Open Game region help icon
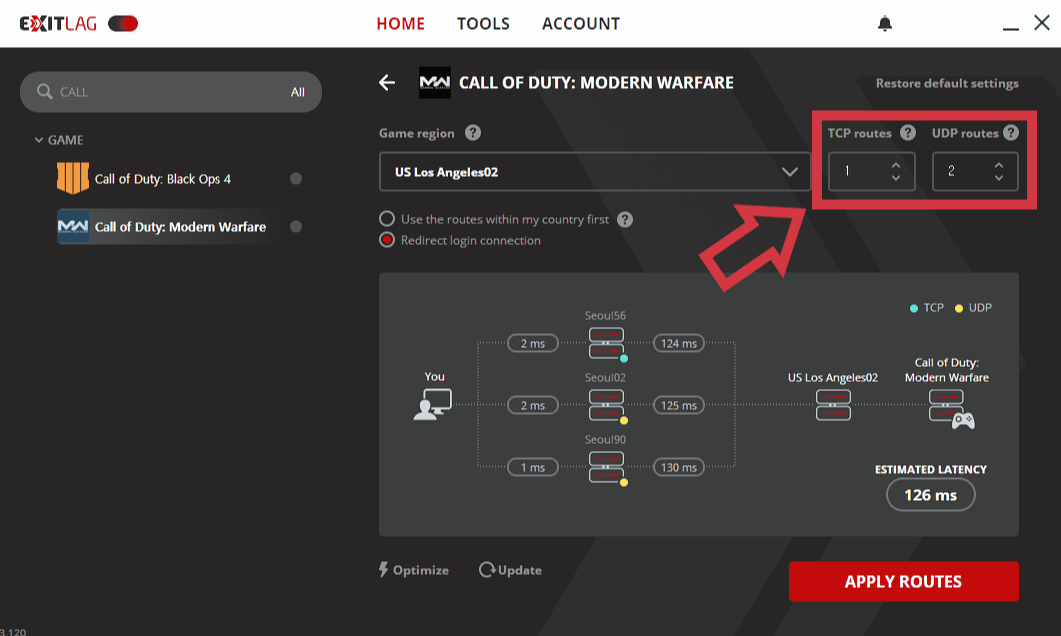This screenshot has width=1061, height=636. (x=473, y=133)
